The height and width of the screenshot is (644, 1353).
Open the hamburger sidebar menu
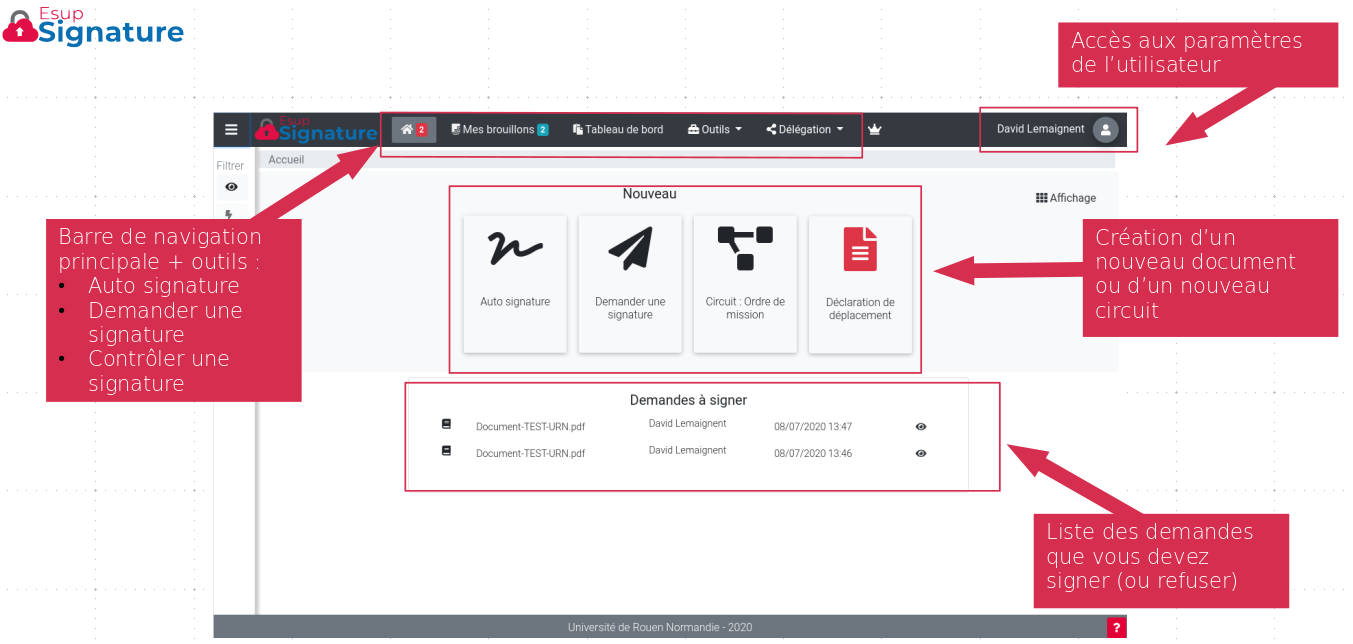231,130
